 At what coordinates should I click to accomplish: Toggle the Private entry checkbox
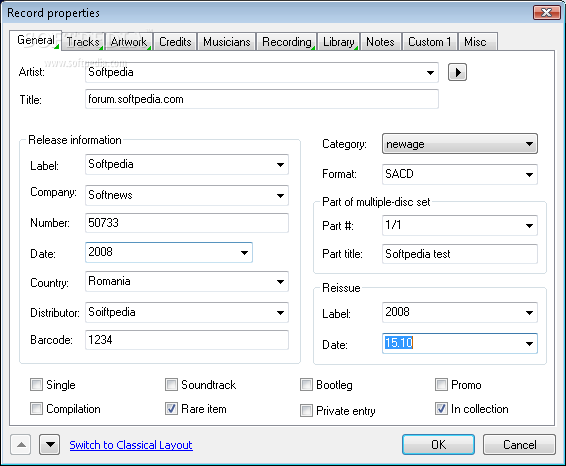tap(306, 411)
